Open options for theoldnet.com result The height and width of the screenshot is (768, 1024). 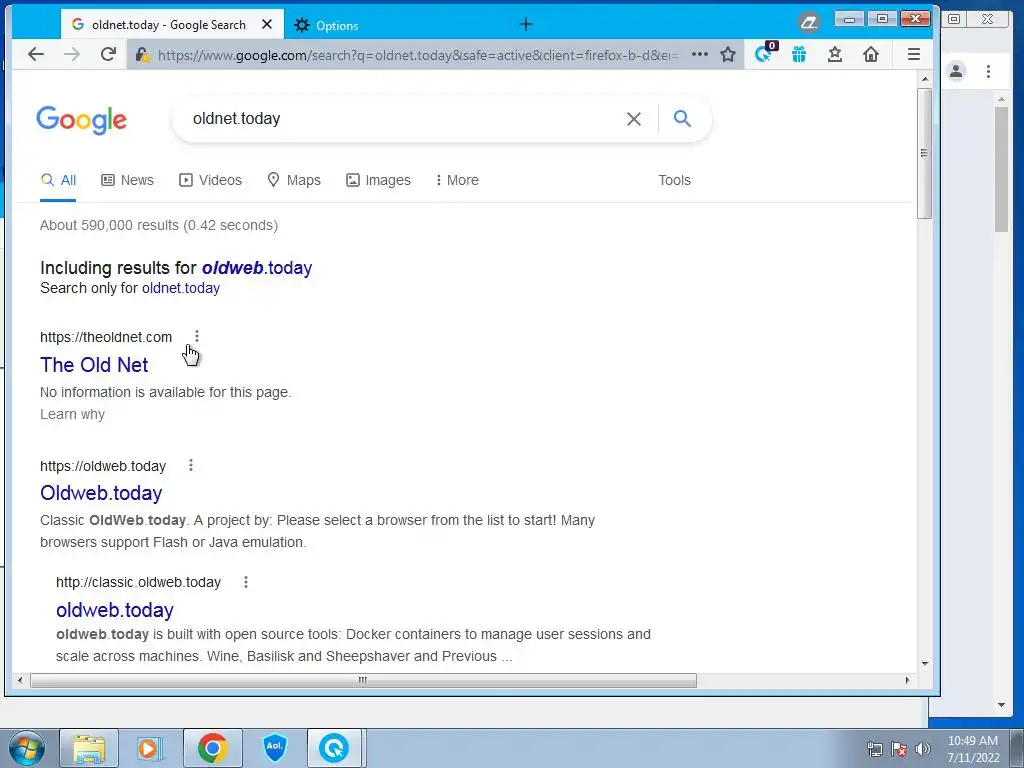(x=197, y=336)
